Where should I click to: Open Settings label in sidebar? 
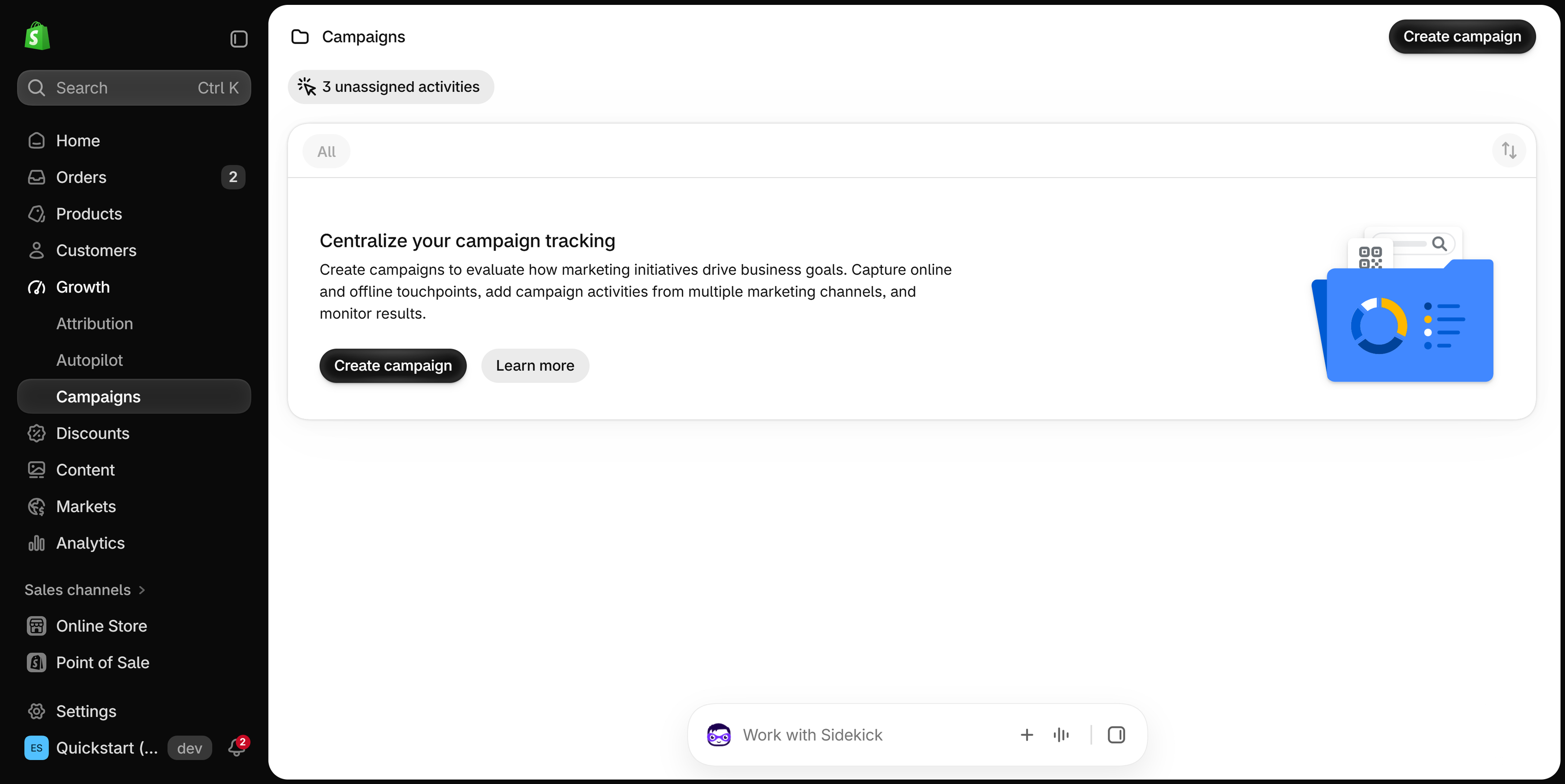pos(86,711)
